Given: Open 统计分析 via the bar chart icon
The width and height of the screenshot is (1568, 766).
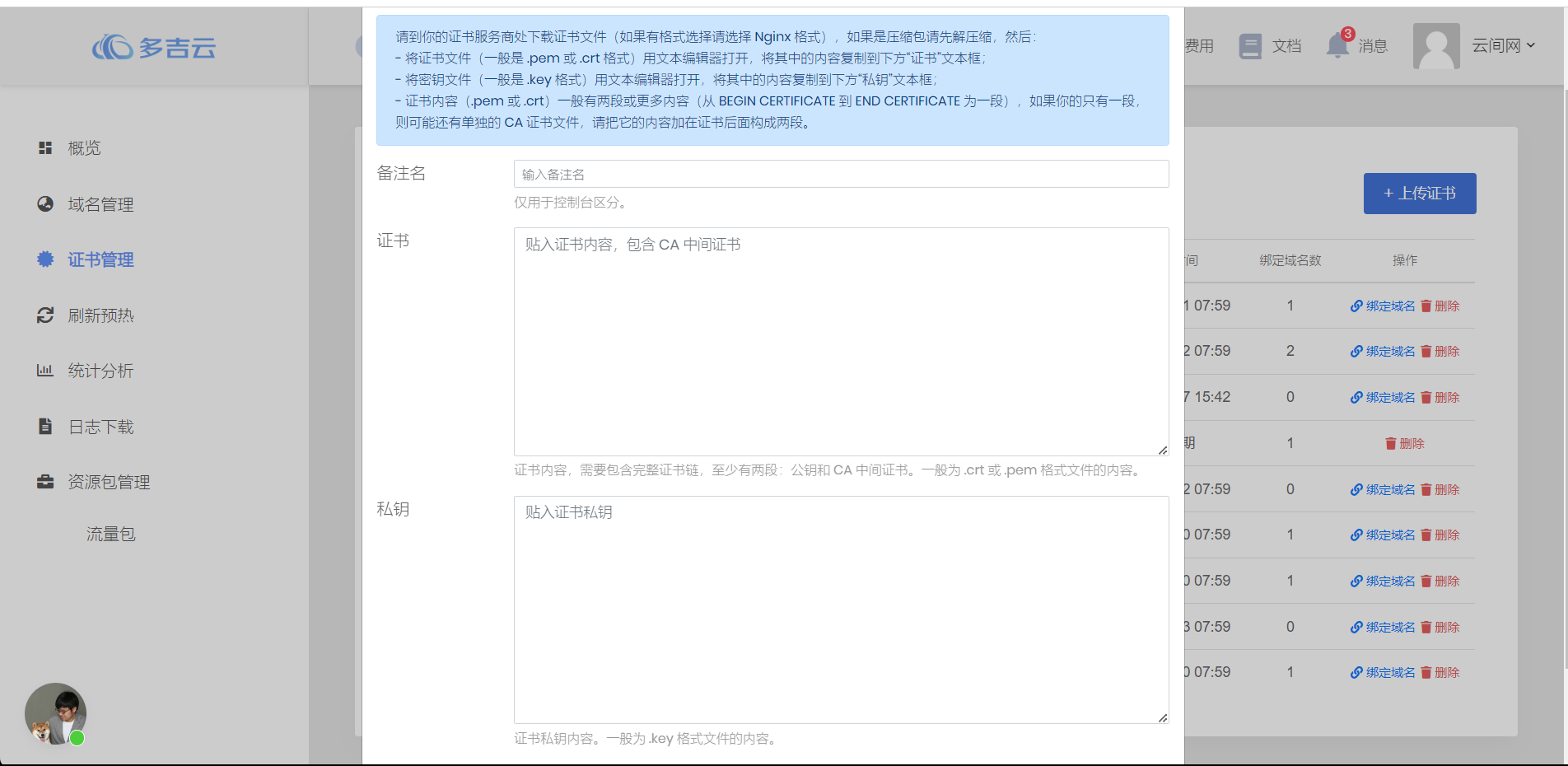Looking at the screenshot, I should pyautogui.click(x=45, y=370).
